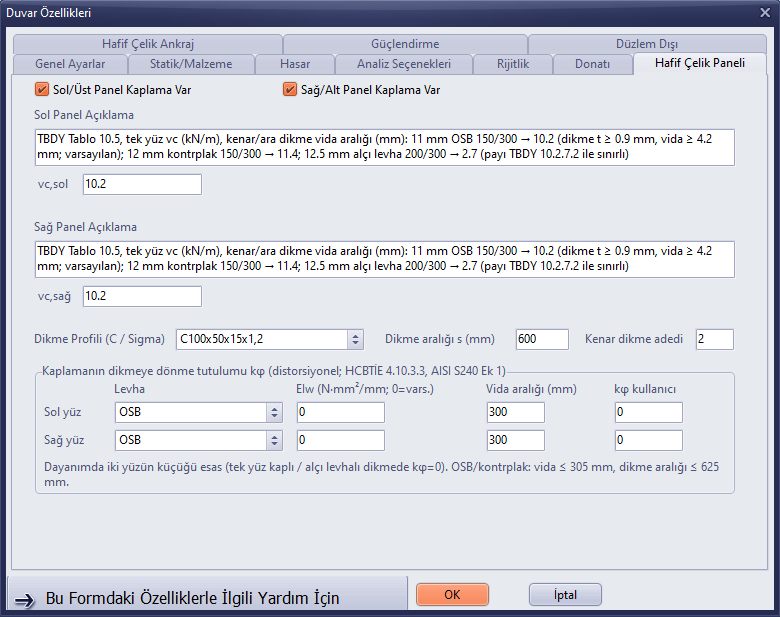Switch to the Güçlendirme tab

pyautogui.click(x=405, y=44)
